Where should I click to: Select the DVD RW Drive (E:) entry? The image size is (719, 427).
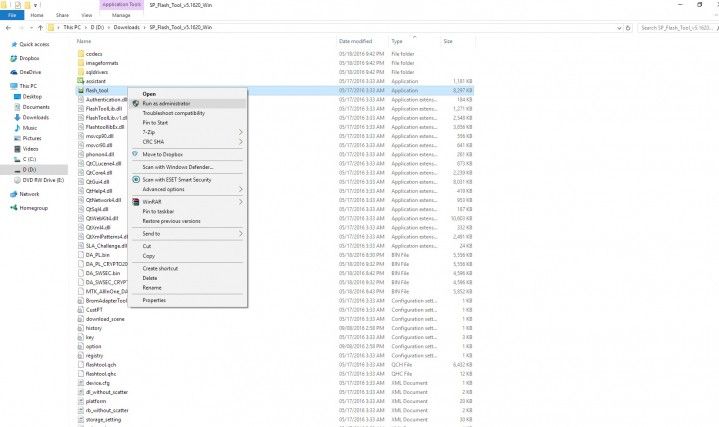point(39,180)
